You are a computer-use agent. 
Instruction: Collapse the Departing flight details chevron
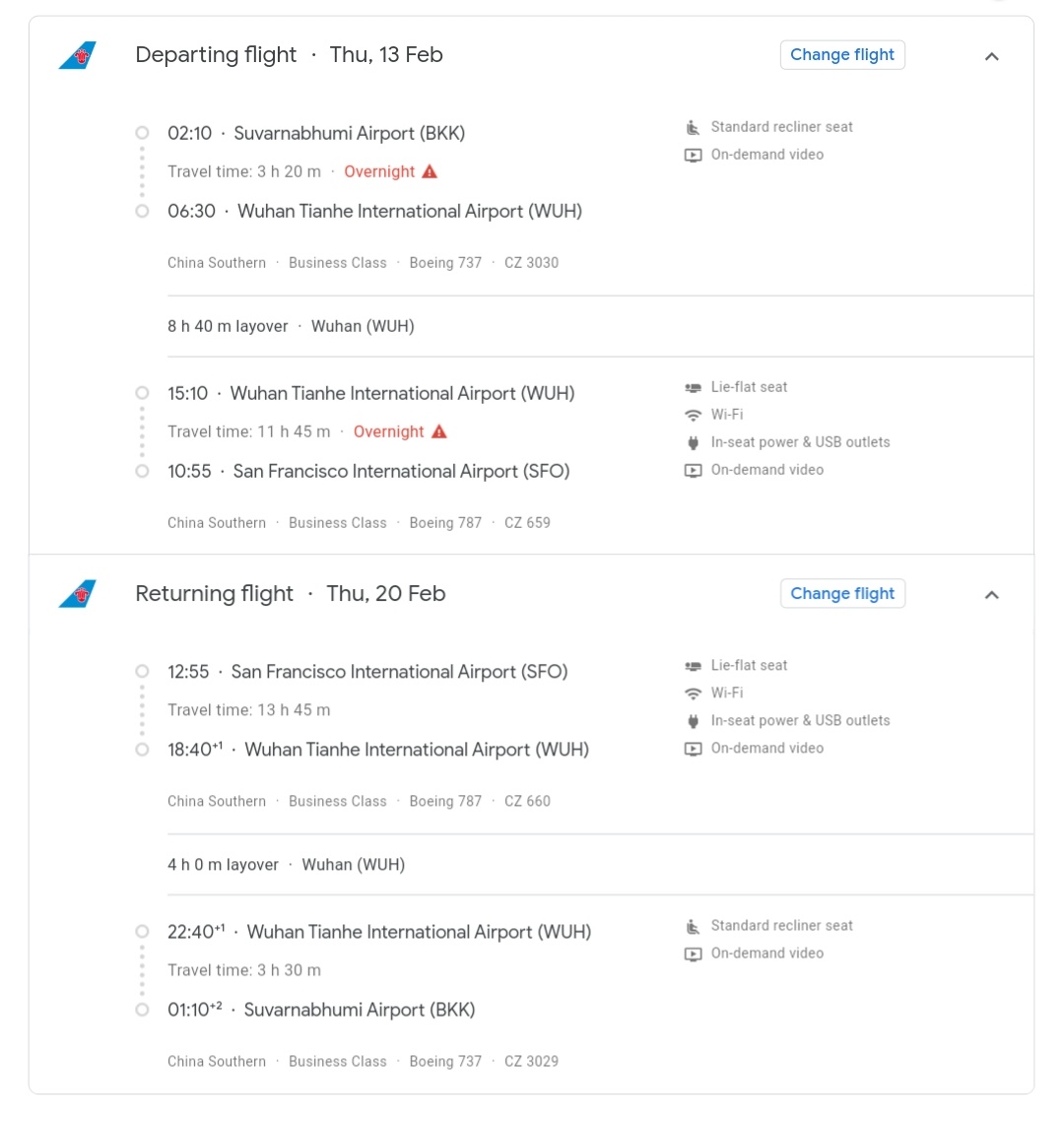coord(992,56)
